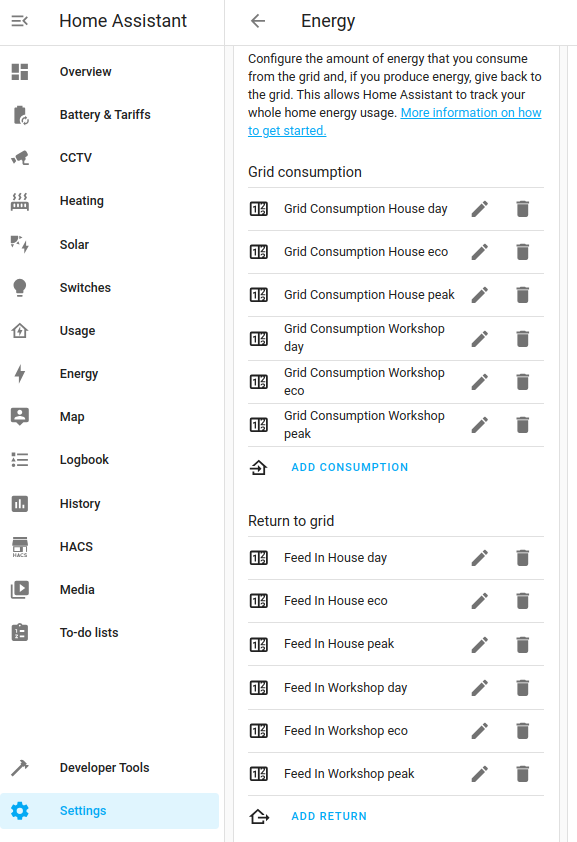This screenshot has width=577, height=842.
Task: Click ADD RETURN button
Action: pos(329,816)
